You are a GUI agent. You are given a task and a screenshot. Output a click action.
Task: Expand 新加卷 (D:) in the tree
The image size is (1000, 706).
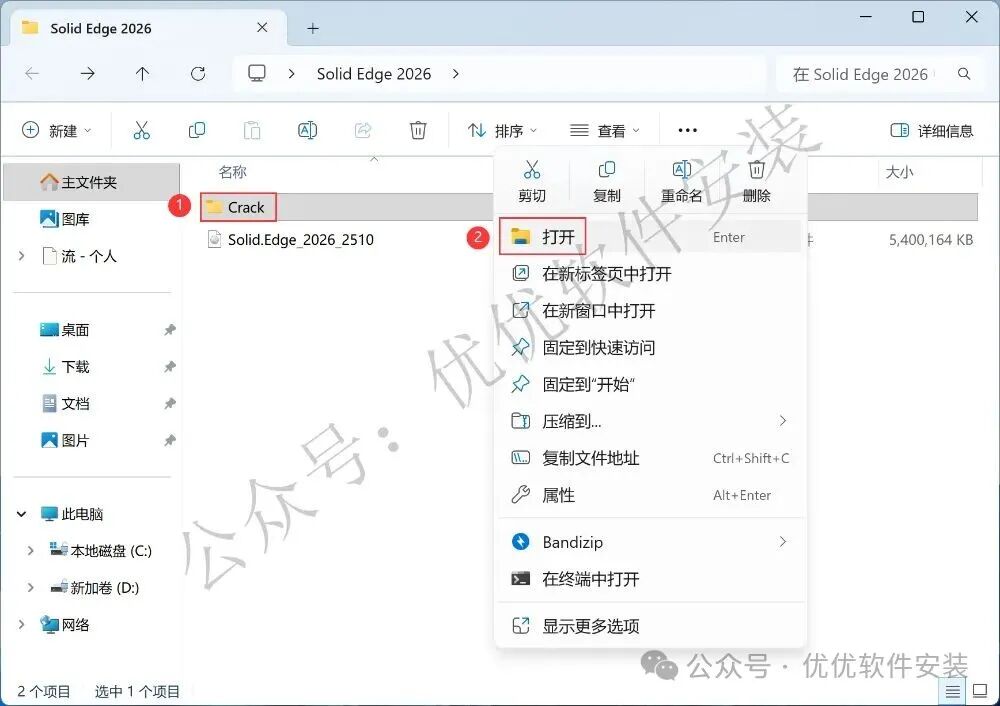pos(31,588)
